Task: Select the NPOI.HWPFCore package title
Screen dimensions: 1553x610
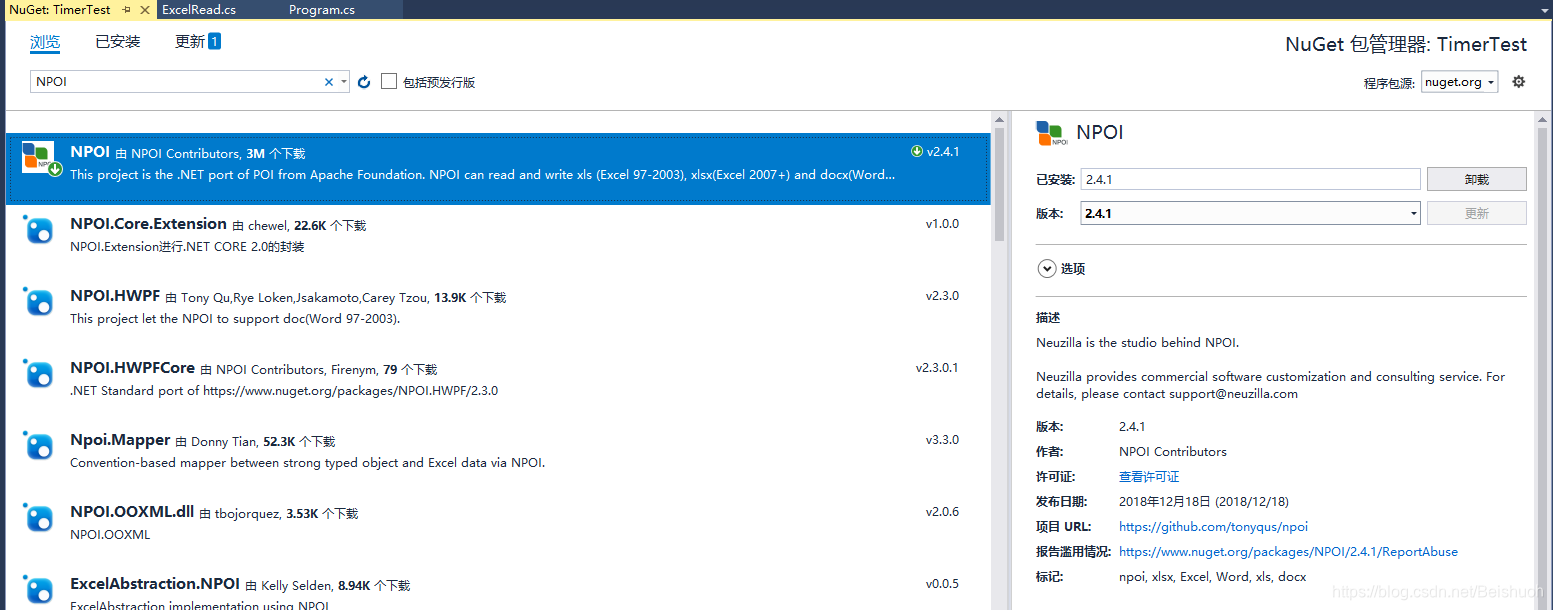Action: click(x=132, y=368)
